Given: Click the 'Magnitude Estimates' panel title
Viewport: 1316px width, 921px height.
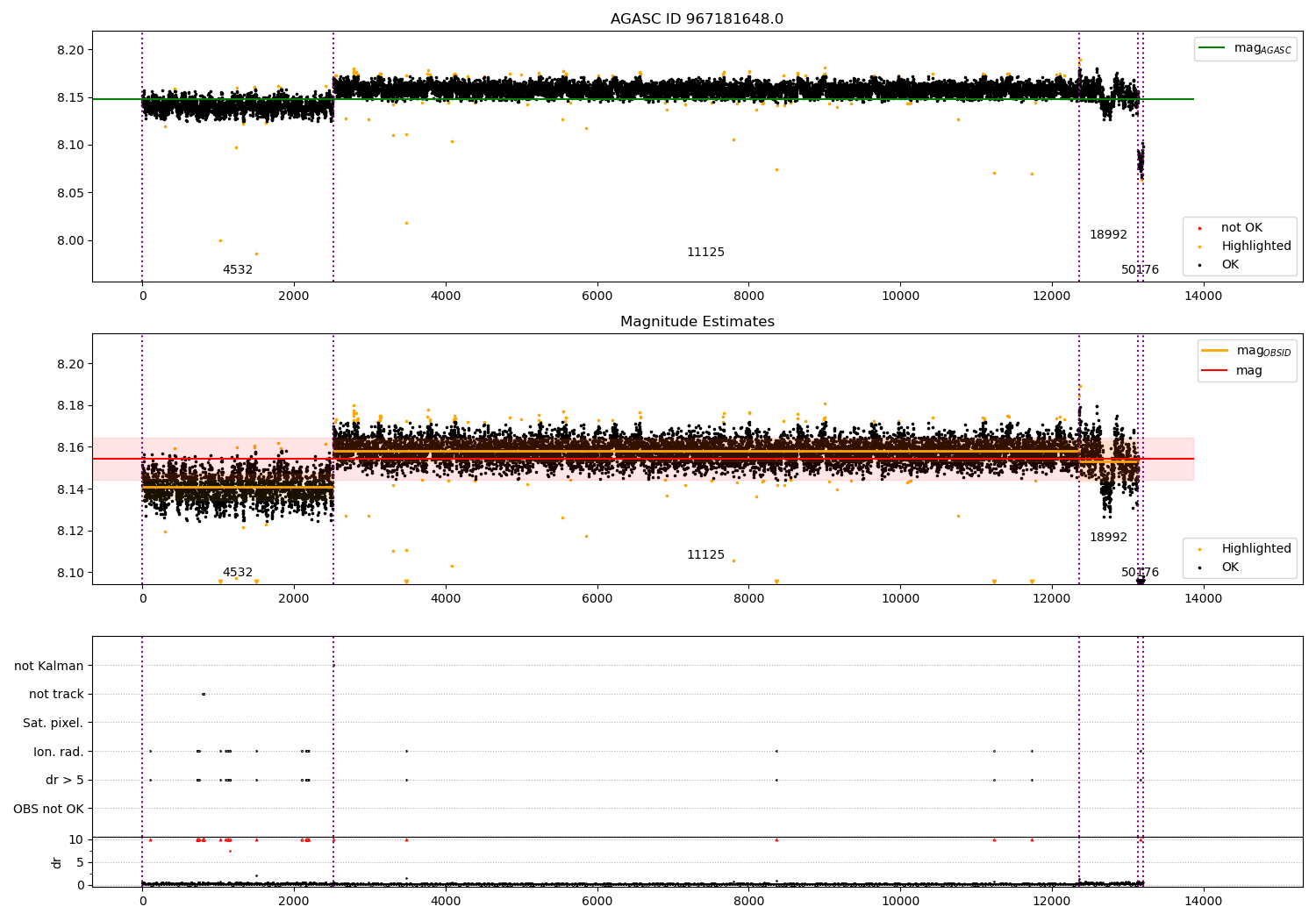Looking at the screenshot, I should [697, 322].
